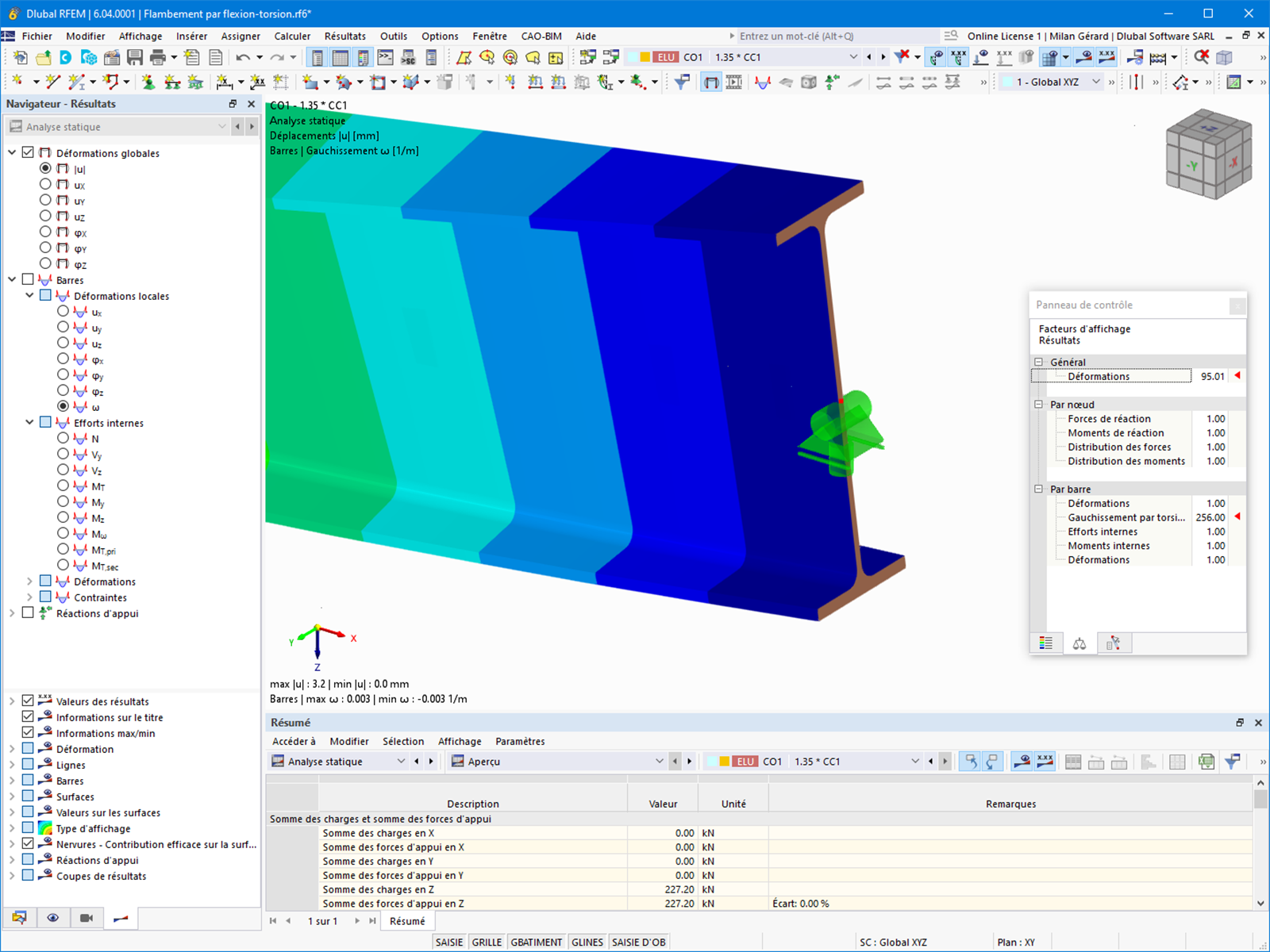Open the Fichier menu
Screen dimensions: 1270x952
pos(37,36)
